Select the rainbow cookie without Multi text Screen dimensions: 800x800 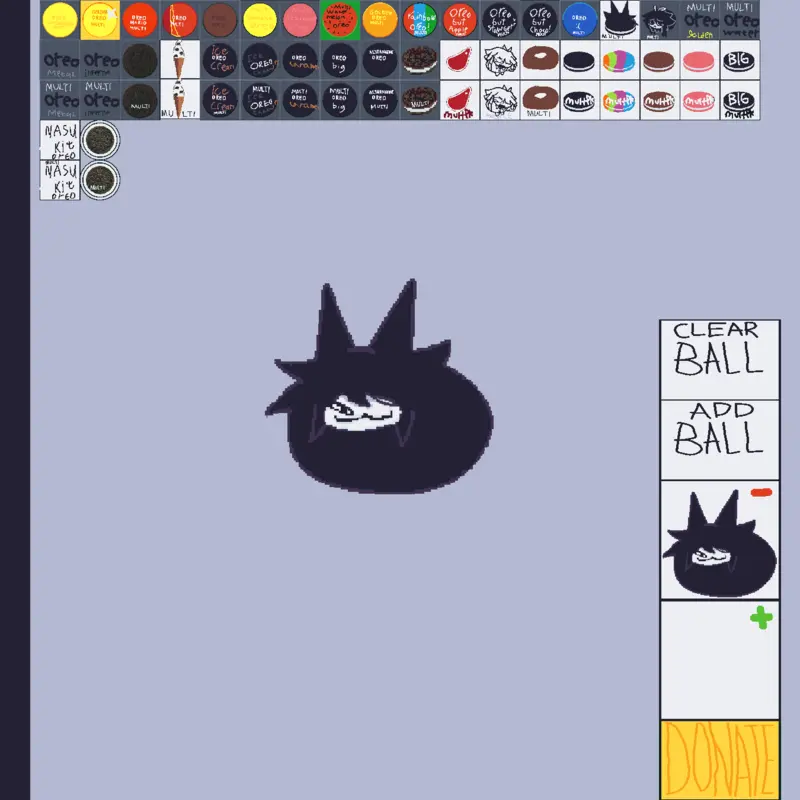(x=619, y=60)
